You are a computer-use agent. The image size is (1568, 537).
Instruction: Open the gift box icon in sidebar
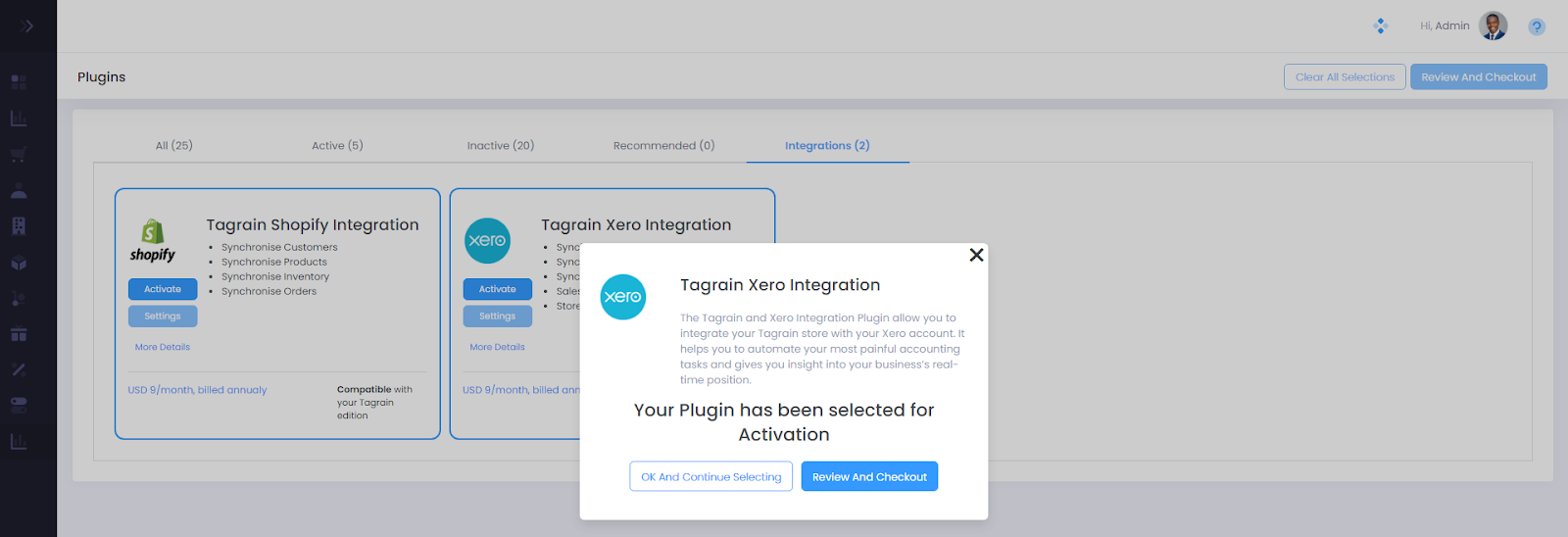[x=19, y=334]
